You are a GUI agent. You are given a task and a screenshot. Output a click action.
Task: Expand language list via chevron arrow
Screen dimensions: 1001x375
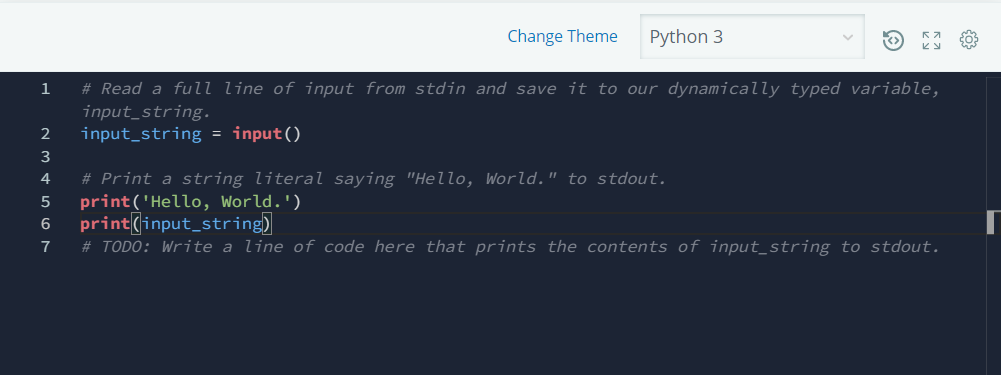pyautogui.click(x=848, y=38)
